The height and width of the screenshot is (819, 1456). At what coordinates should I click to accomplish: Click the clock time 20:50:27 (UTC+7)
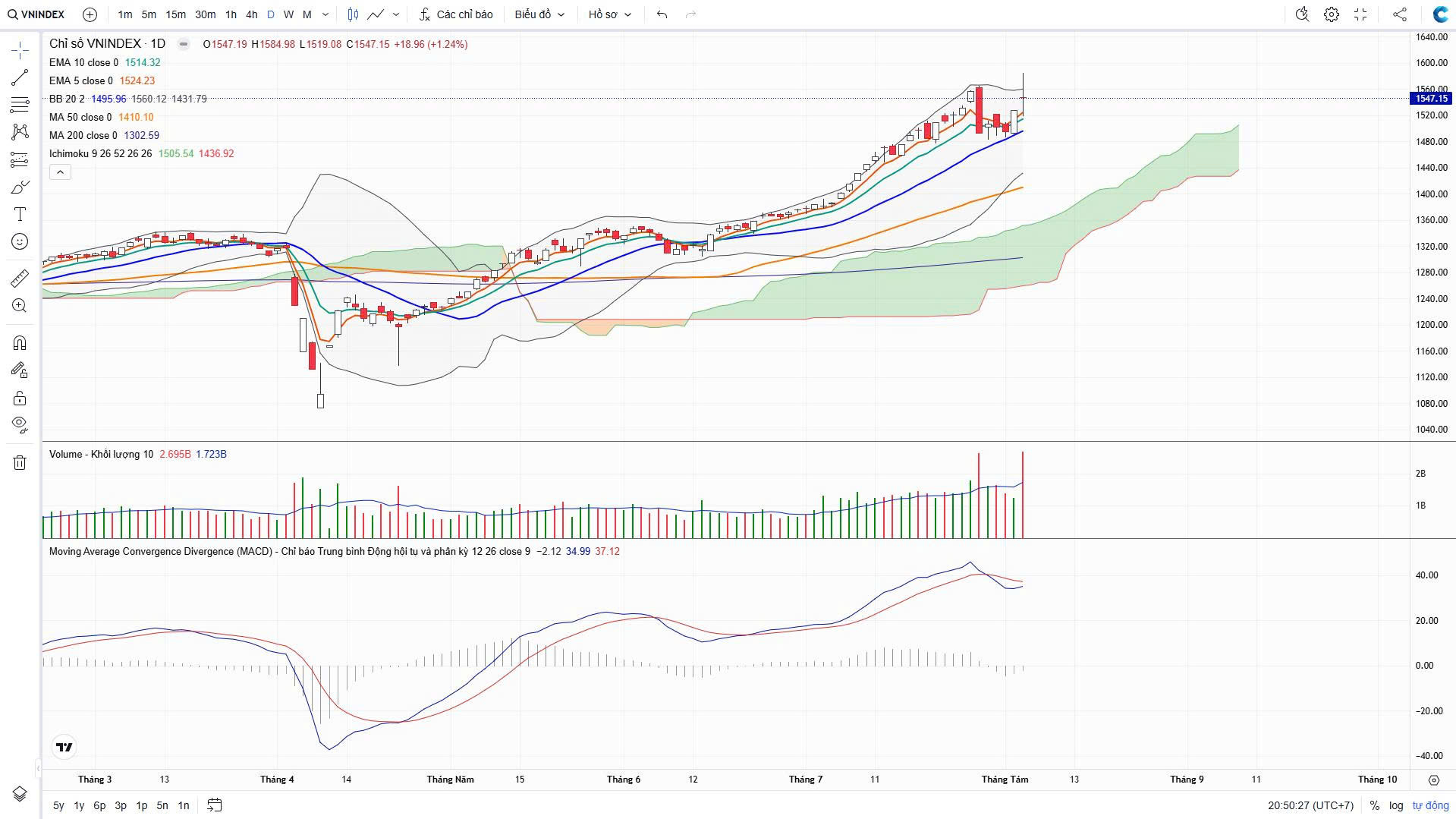pyautogui.click(x=1310, y=805)
